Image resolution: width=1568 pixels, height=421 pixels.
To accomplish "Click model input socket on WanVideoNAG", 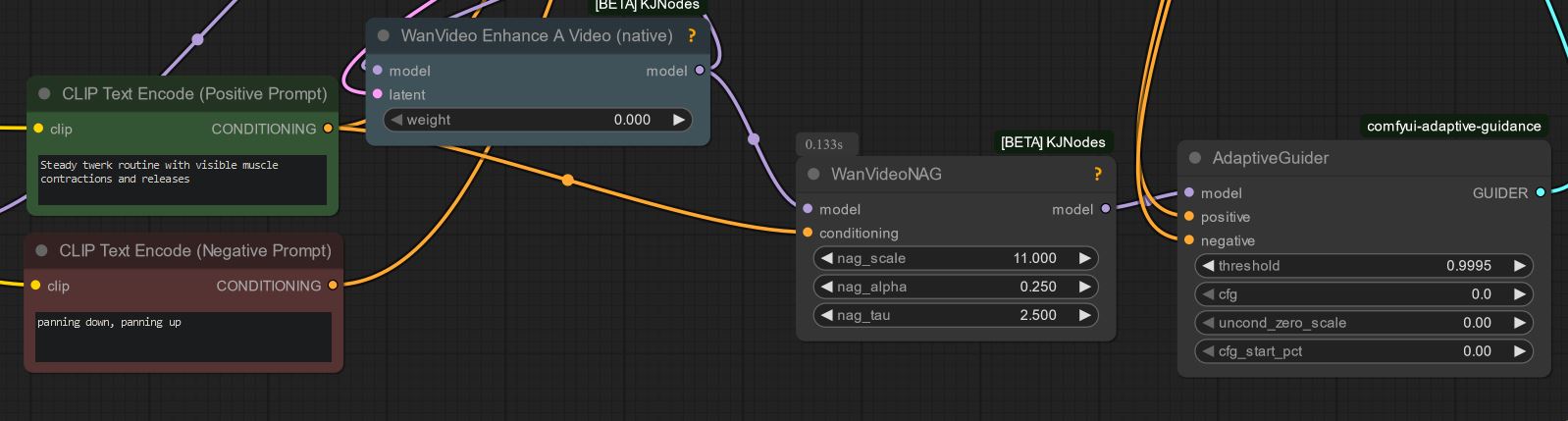I will (808, 209).
